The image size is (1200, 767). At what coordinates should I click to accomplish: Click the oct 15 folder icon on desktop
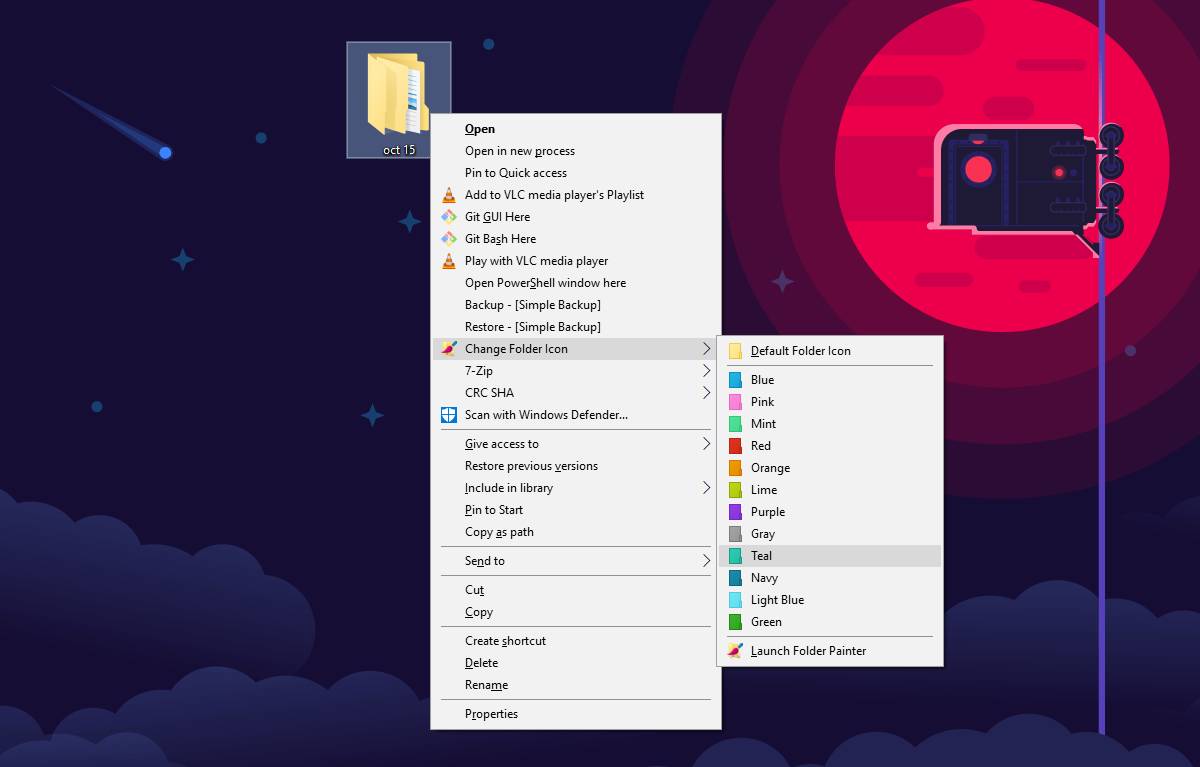click(398, 90)
